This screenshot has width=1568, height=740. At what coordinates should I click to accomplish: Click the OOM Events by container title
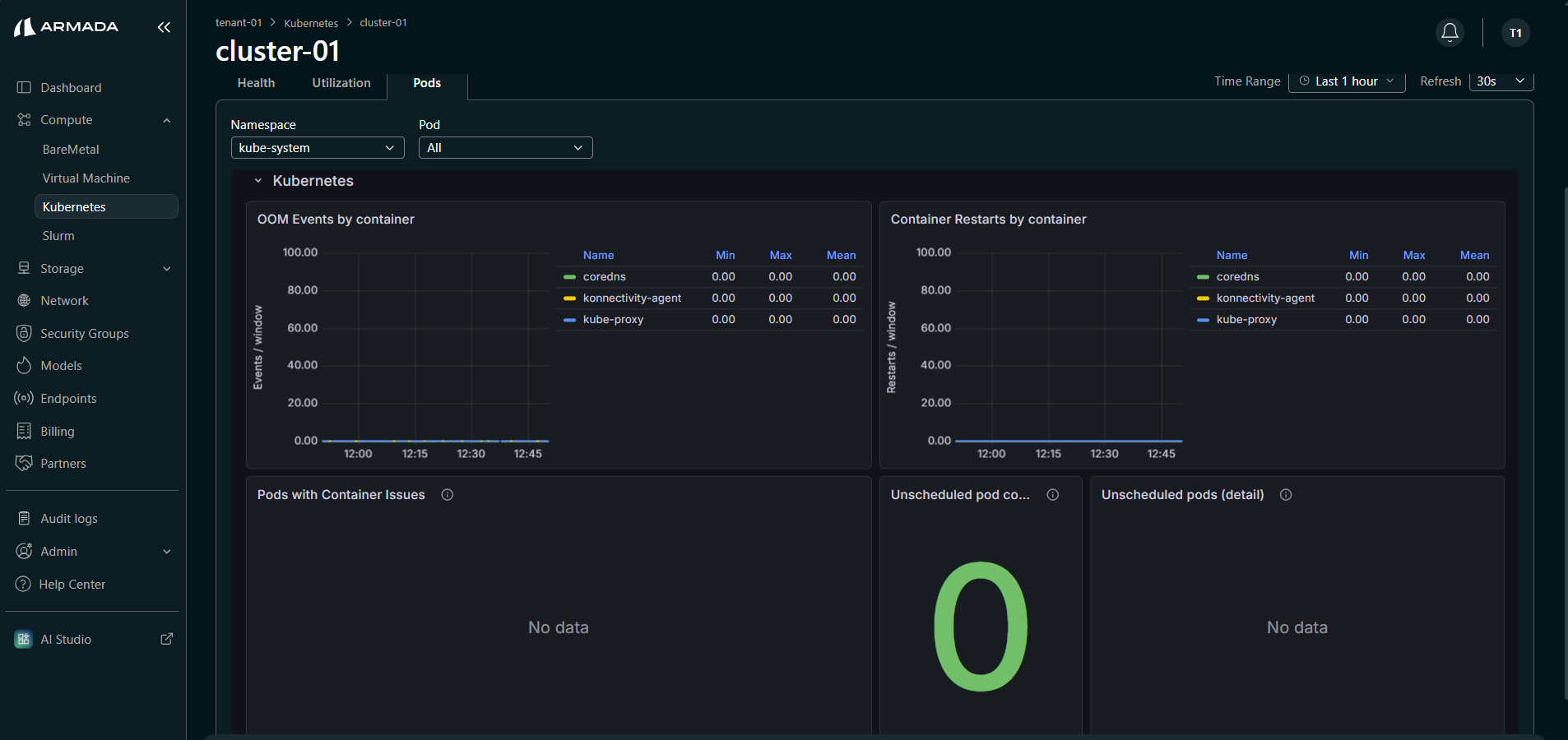(336, 220)
